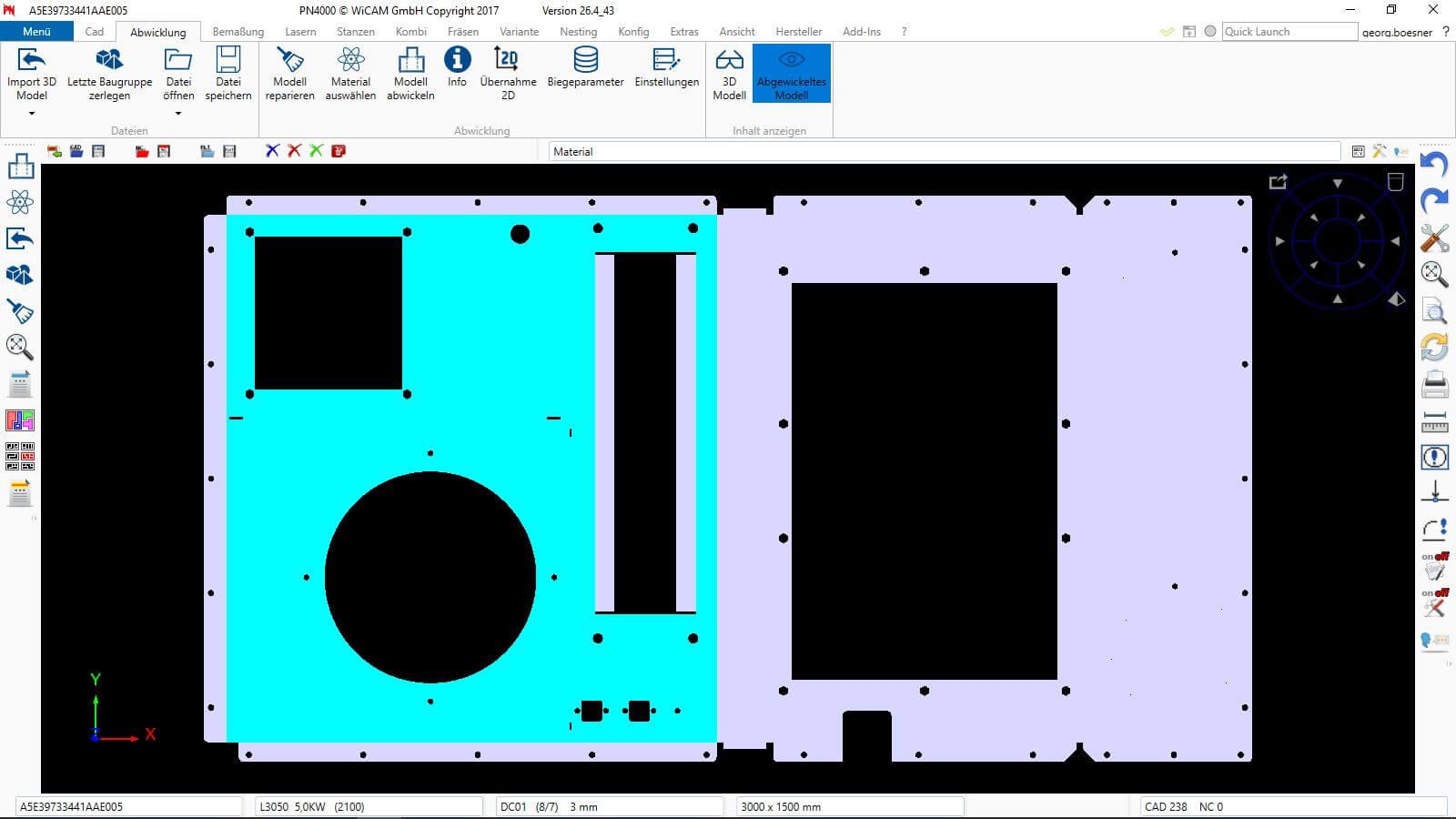Expand the Import 3D Model dropdown arrow
Image resolution: width=1456 pixels, height=819 pixels.
[32, 114]
